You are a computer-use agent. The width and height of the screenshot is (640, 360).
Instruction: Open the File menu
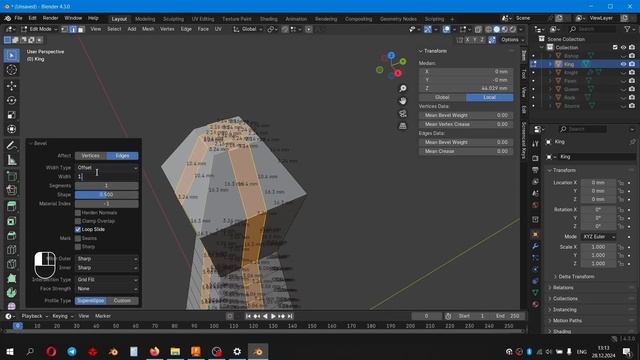[18, 18]
